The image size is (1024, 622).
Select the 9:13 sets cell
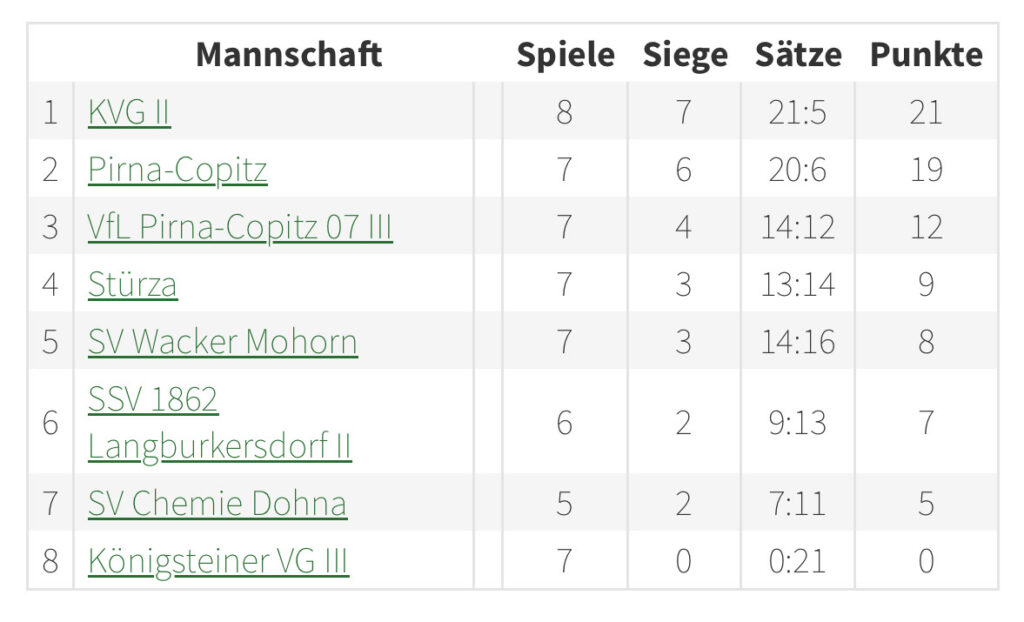tap(798, 423)
